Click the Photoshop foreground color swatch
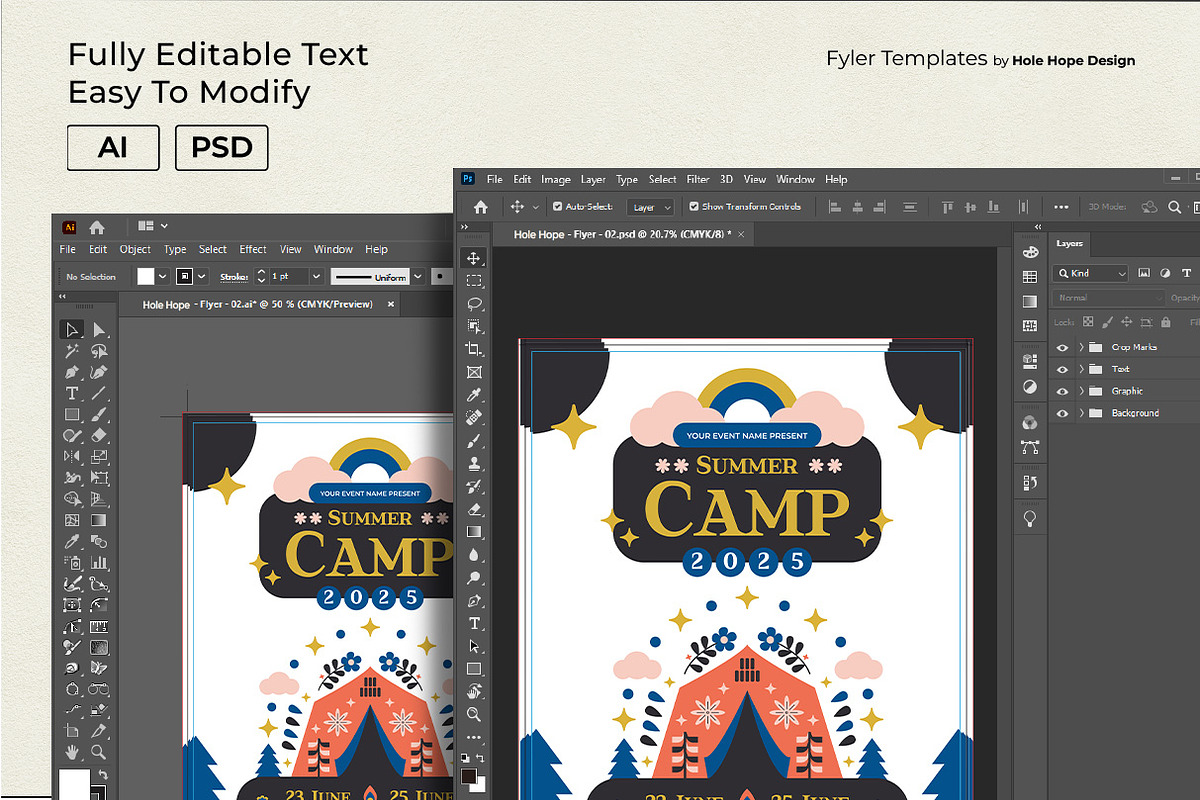 470,776
